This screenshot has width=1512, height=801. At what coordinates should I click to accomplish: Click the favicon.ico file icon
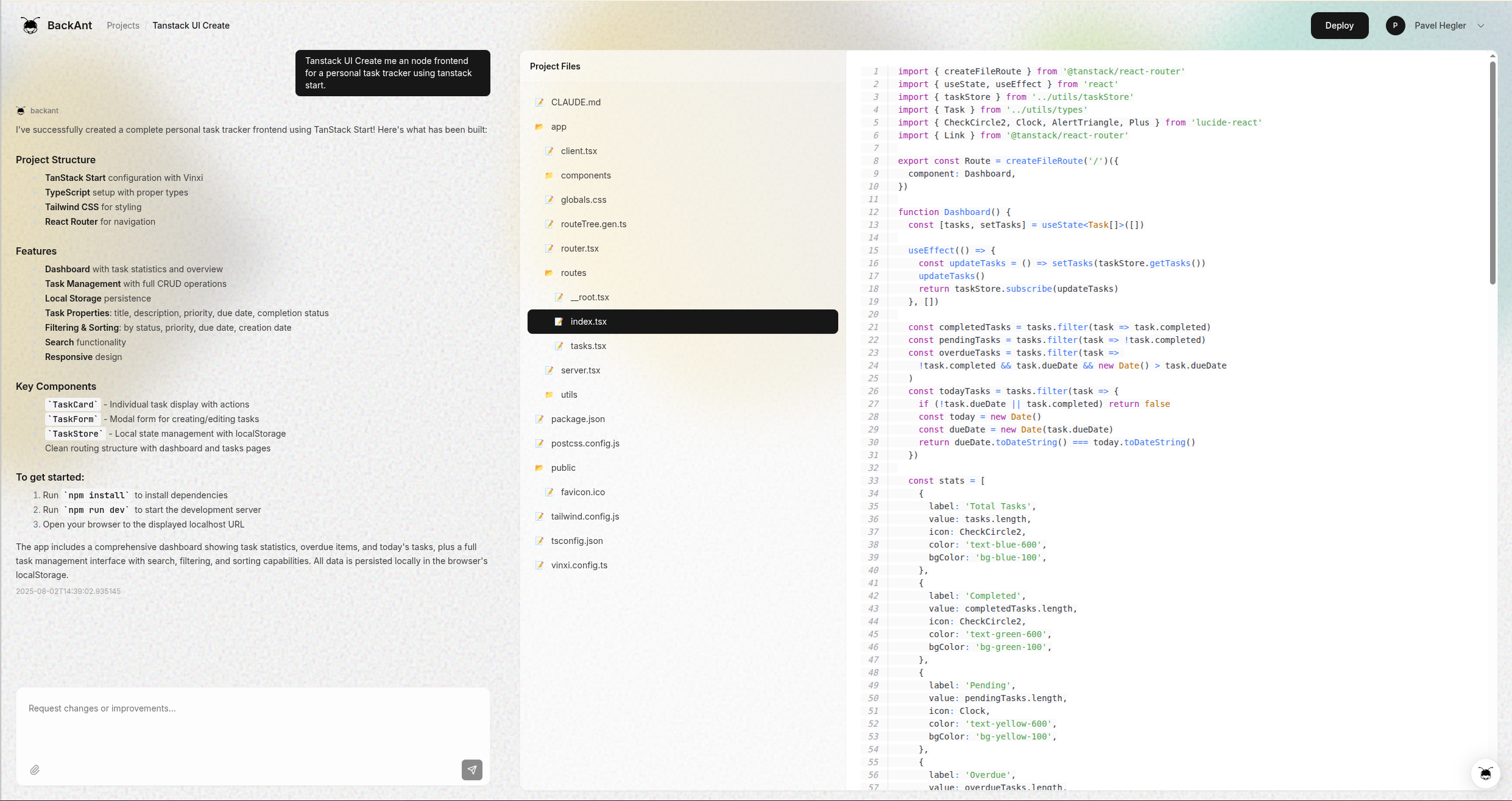click(549, 492)
